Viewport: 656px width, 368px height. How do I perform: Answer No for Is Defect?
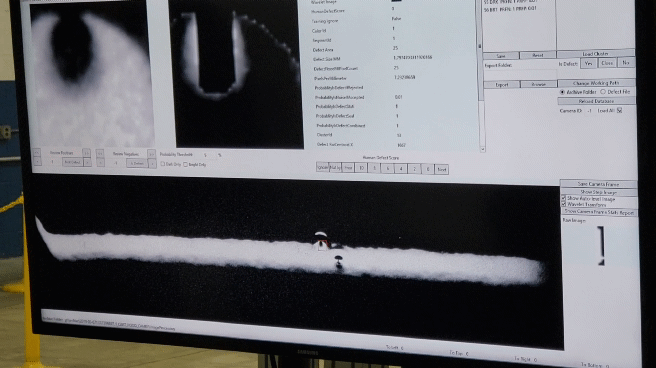click(626, 63)
